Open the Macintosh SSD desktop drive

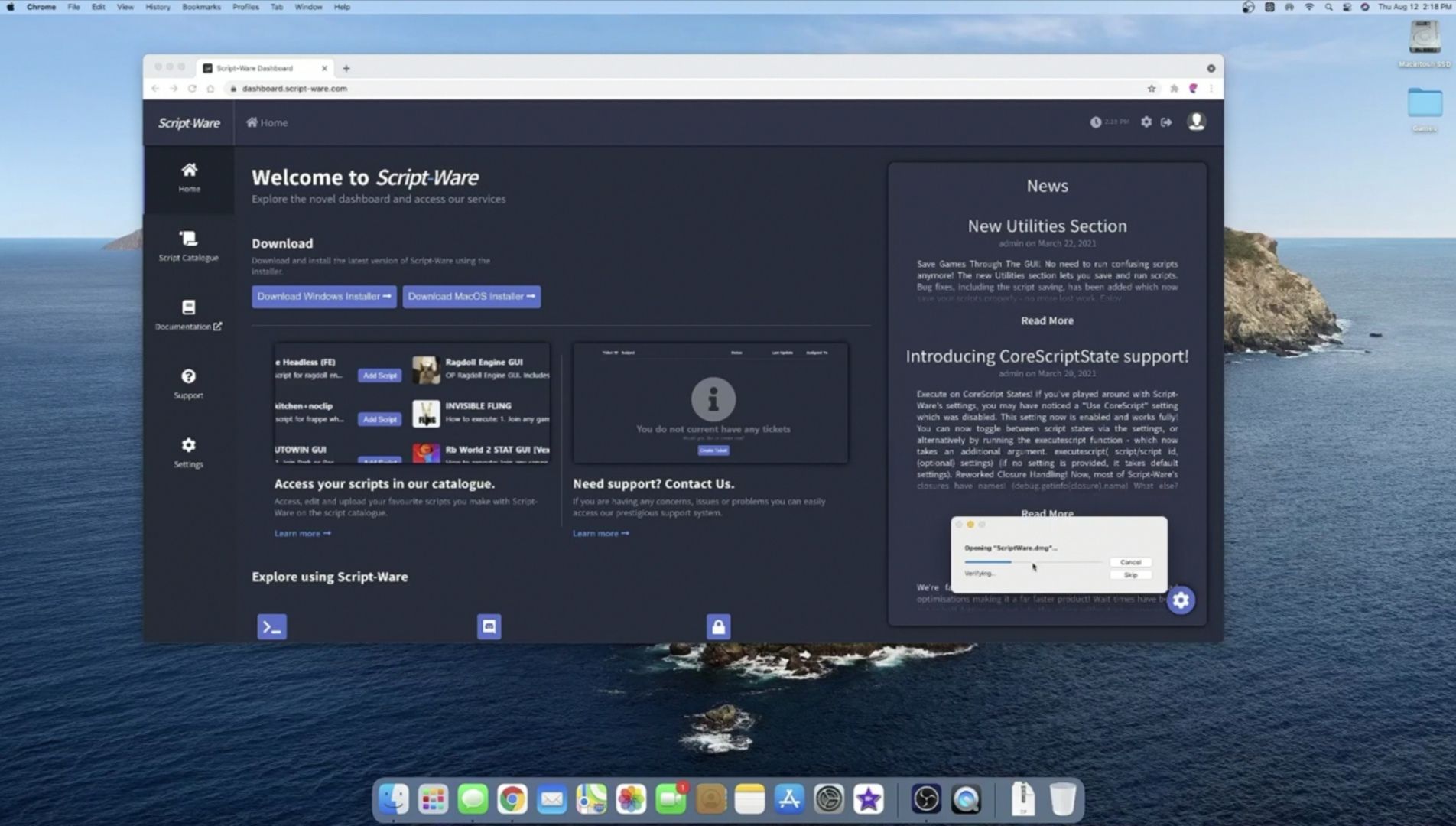(x=1425, y=43)
